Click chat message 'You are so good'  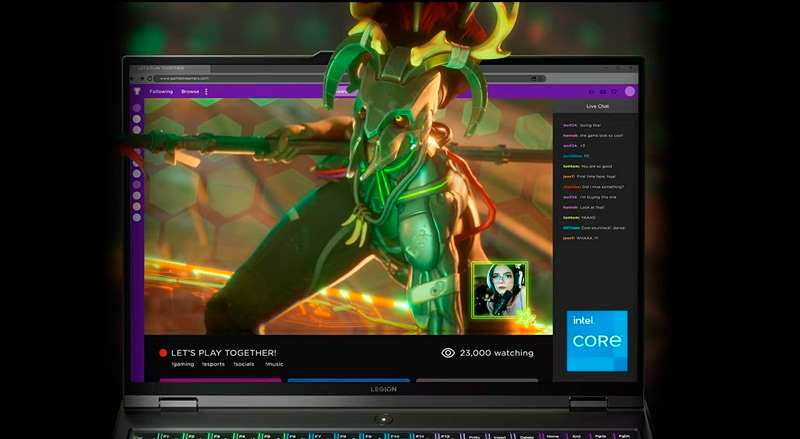596,166
